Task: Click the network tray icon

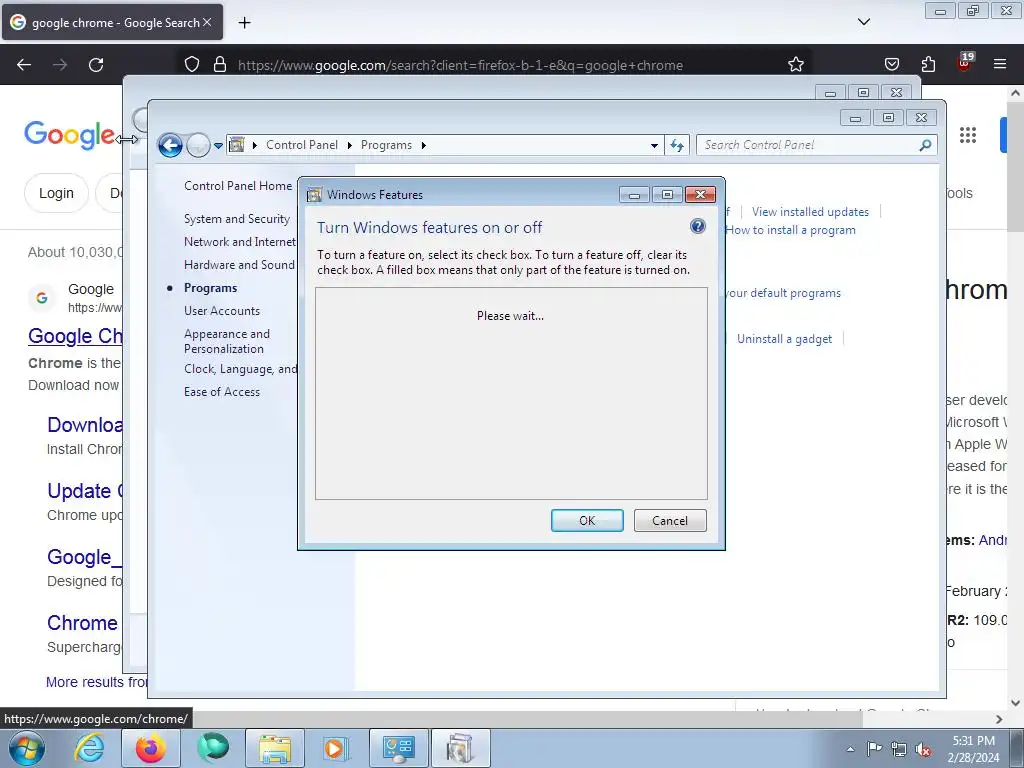Action: pos(899,750)
